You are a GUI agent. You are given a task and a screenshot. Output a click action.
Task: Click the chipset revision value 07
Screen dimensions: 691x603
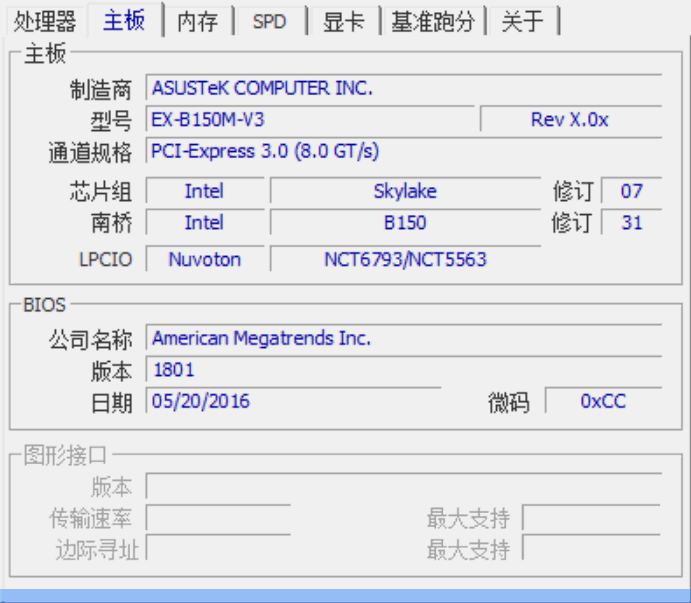point(632,191)
